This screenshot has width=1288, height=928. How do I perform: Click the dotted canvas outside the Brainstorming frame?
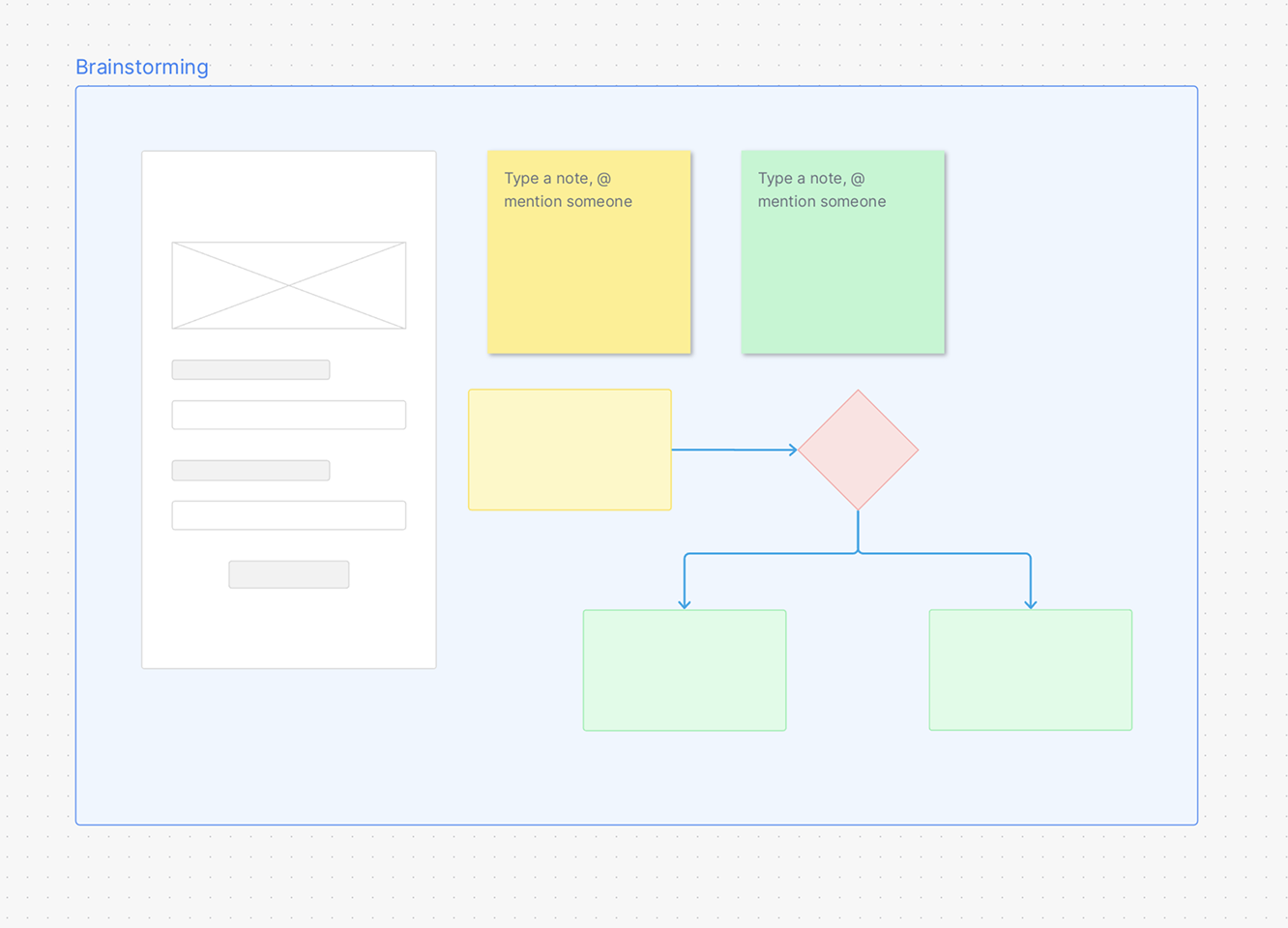point(638,880)
